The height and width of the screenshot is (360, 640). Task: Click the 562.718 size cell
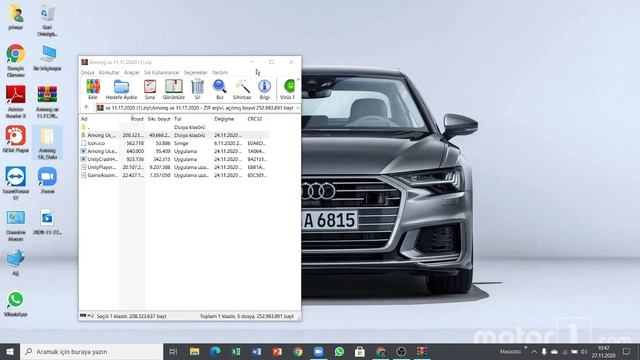[135, 143]
